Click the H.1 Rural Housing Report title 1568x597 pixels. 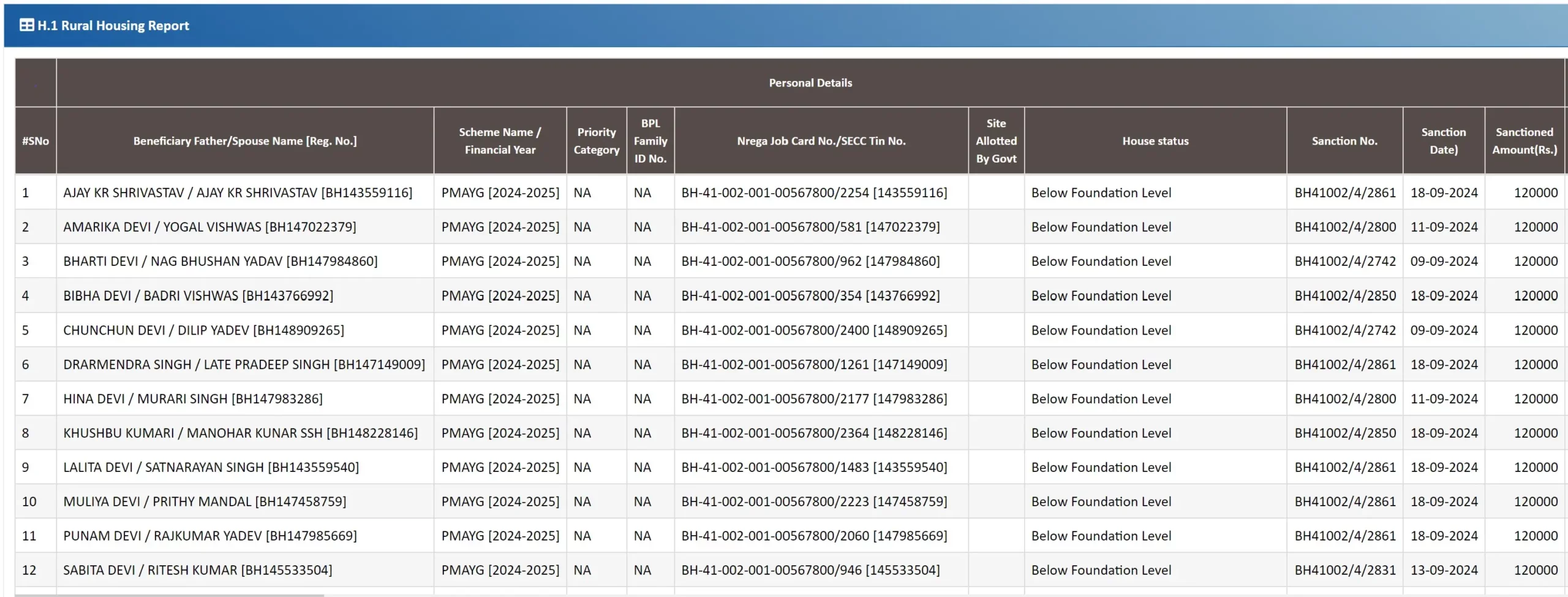pyautogui.click(x=113, y=26)
